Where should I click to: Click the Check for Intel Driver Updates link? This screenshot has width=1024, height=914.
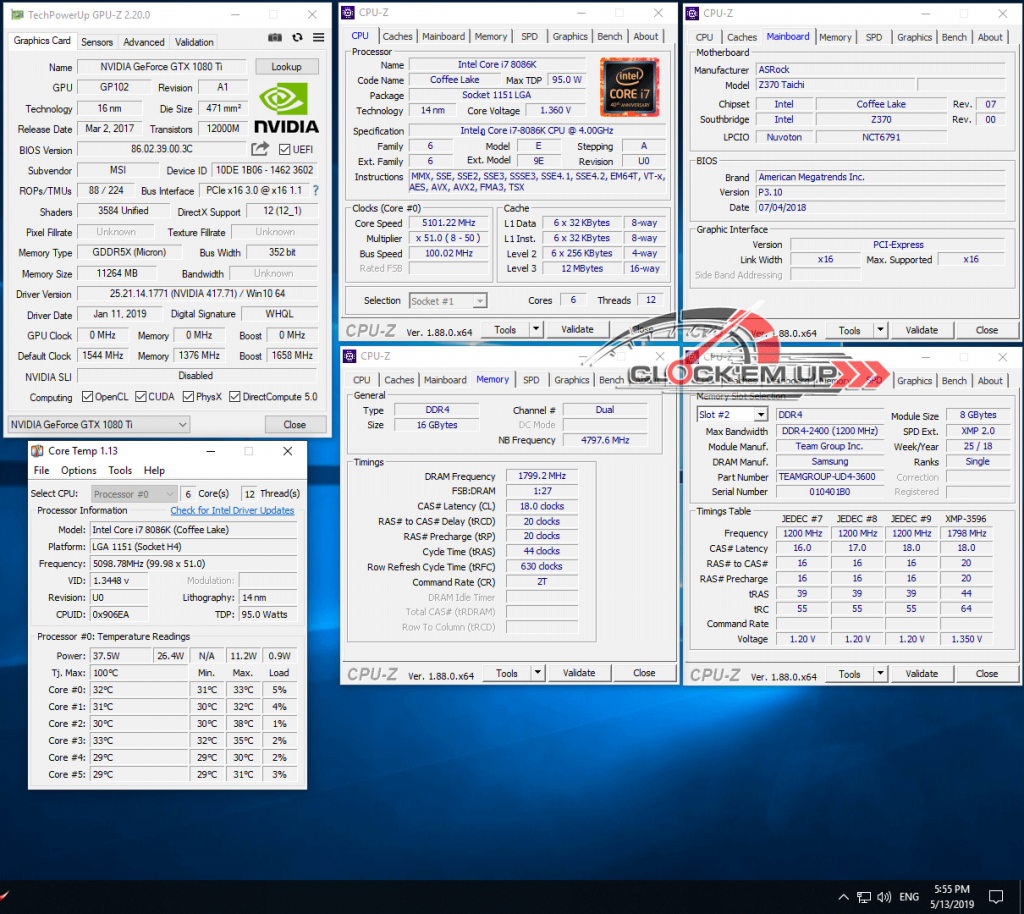click(232, 510)
